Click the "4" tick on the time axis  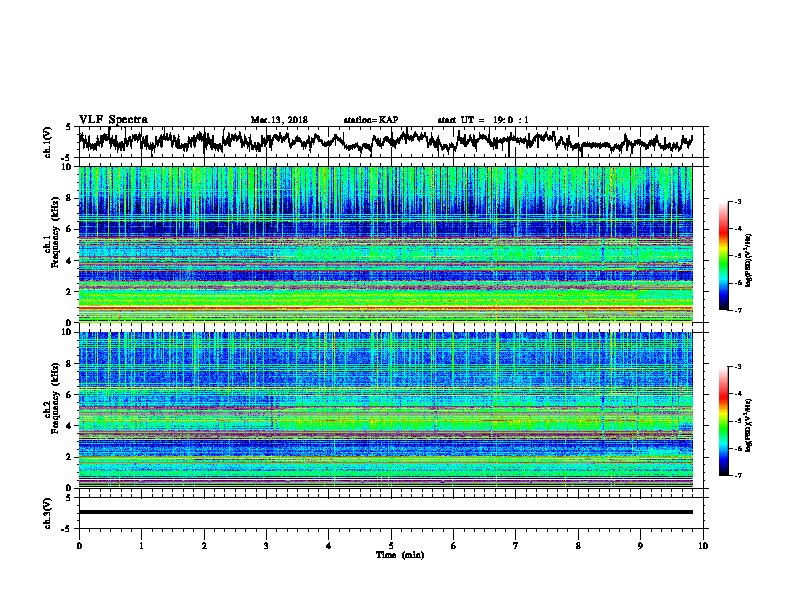(329, 546)
